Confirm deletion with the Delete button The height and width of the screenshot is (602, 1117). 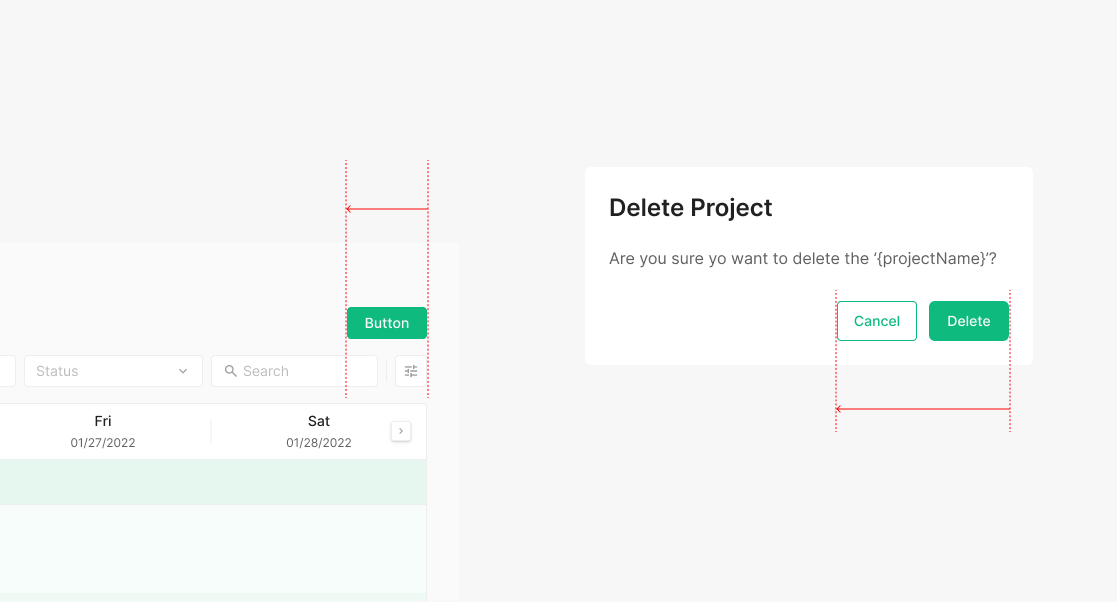click(968, 321)
